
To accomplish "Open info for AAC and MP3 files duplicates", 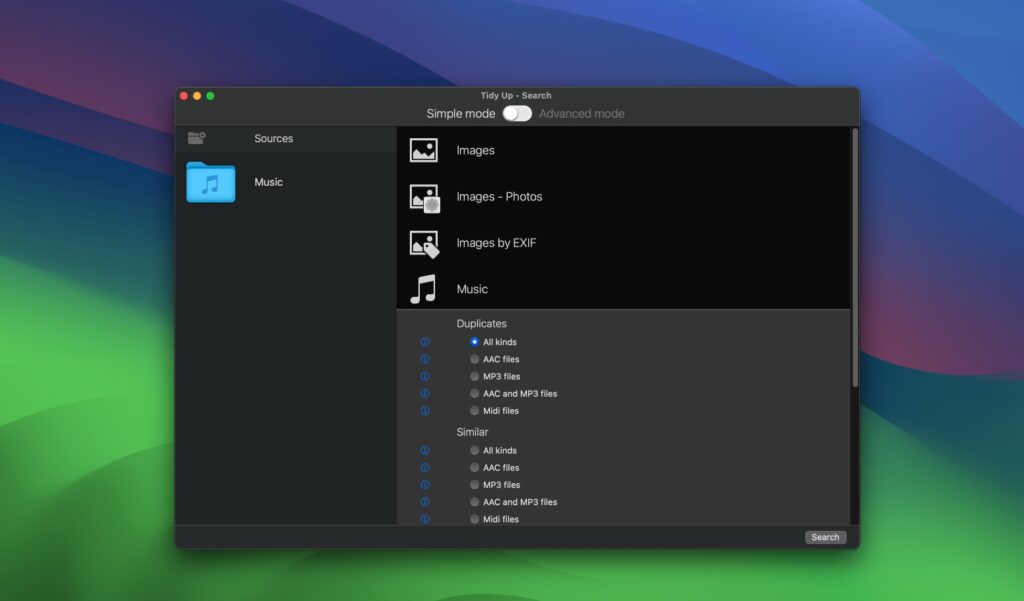I will [425, 393].
